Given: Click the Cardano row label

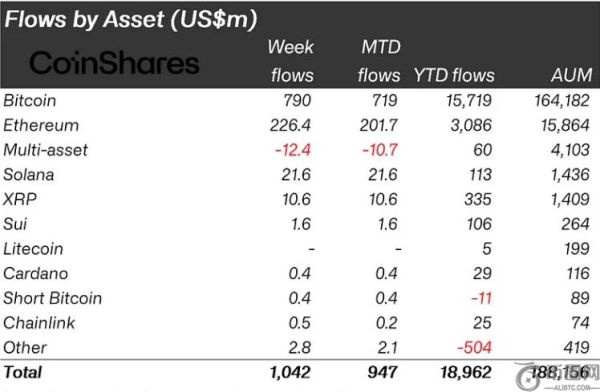Looking at the screenshot, I should click(x=36, y=274).
